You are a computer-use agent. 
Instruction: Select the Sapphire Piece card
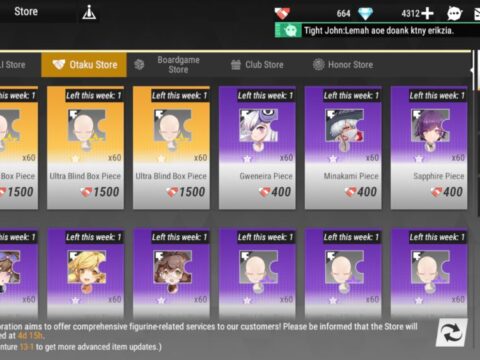click(429, 148)
